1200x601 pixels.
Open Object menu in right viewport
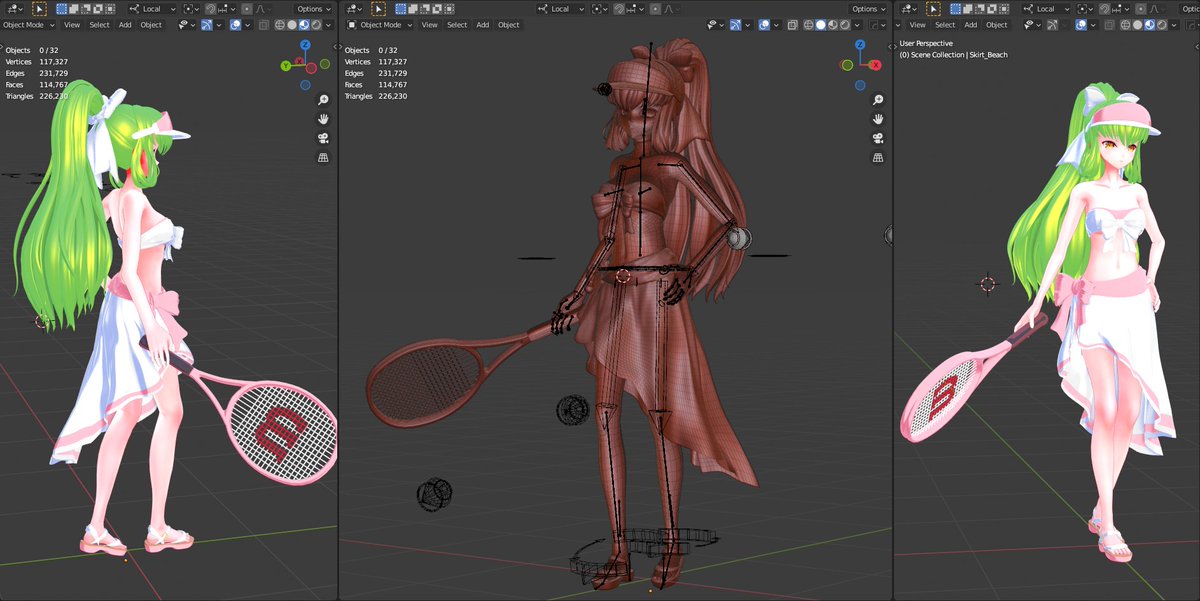point(997,25)
